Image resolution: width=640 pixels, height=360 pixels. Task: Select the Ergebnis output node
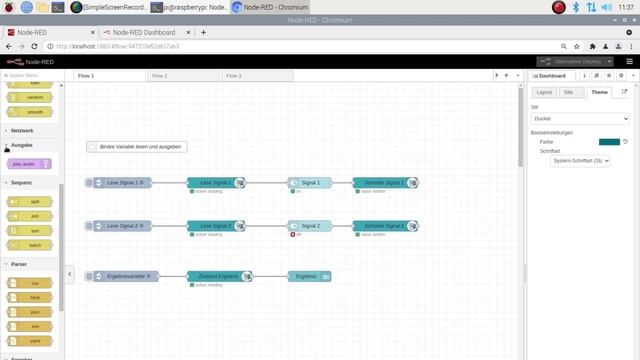[309, 277]
